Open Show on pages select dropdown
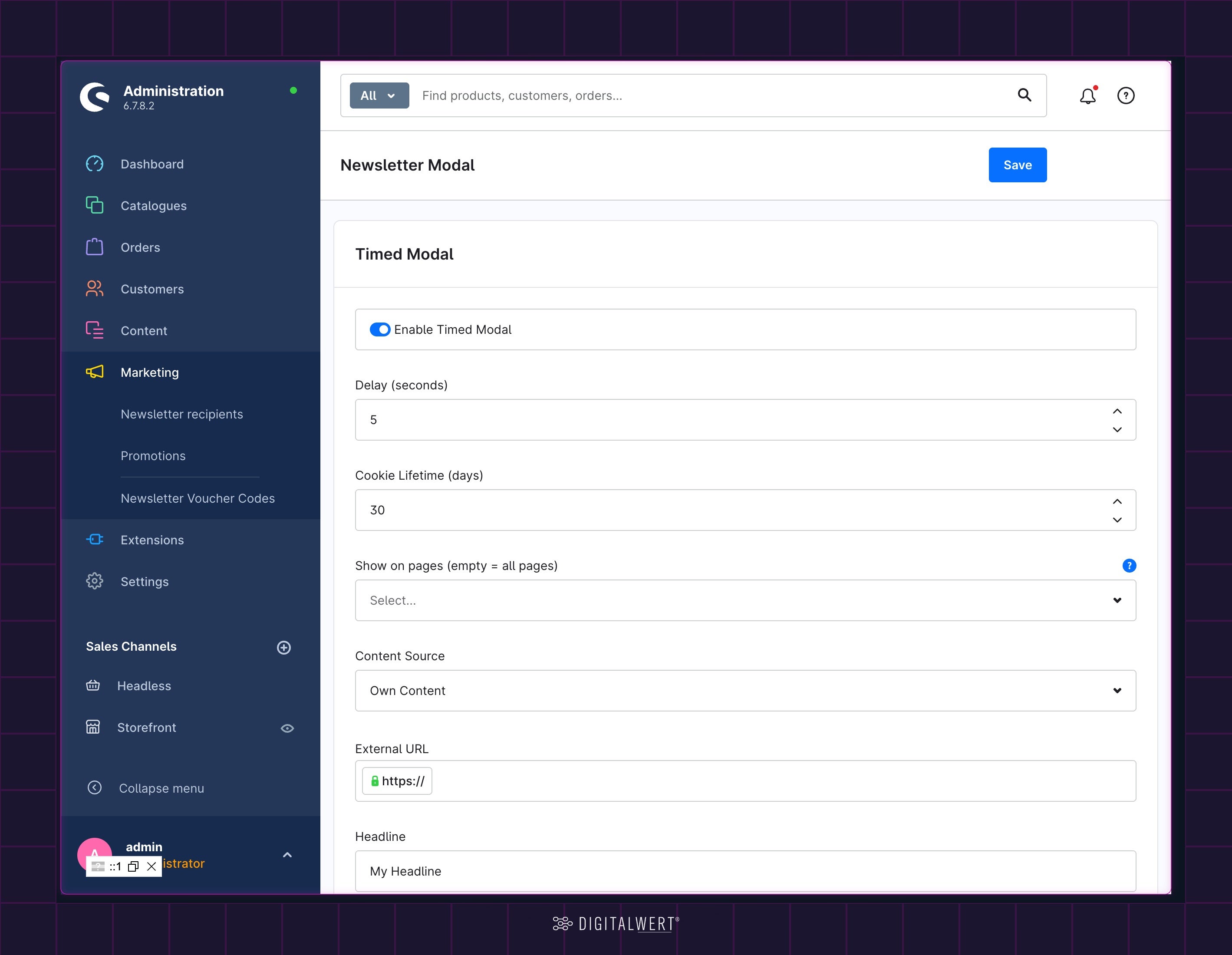 745,600
